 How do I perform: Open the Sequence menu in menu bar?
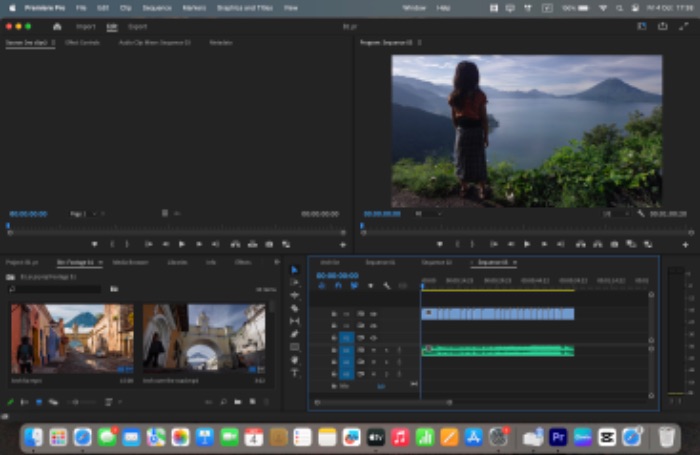[157, 8]
